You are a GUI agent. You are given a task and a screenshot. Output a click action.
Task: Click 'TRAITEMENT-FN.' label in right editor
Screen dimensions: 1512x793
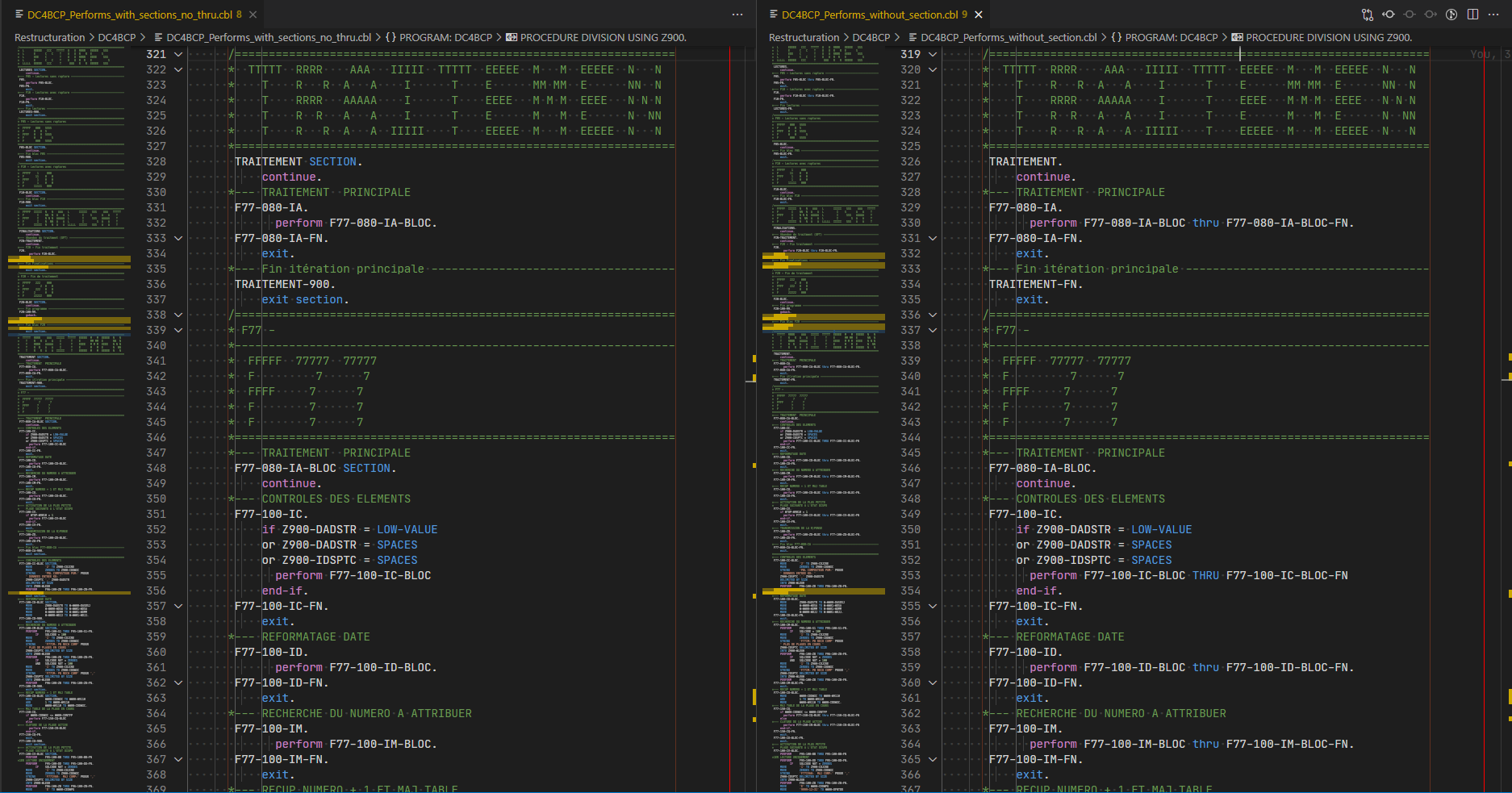click(1037, 284)
